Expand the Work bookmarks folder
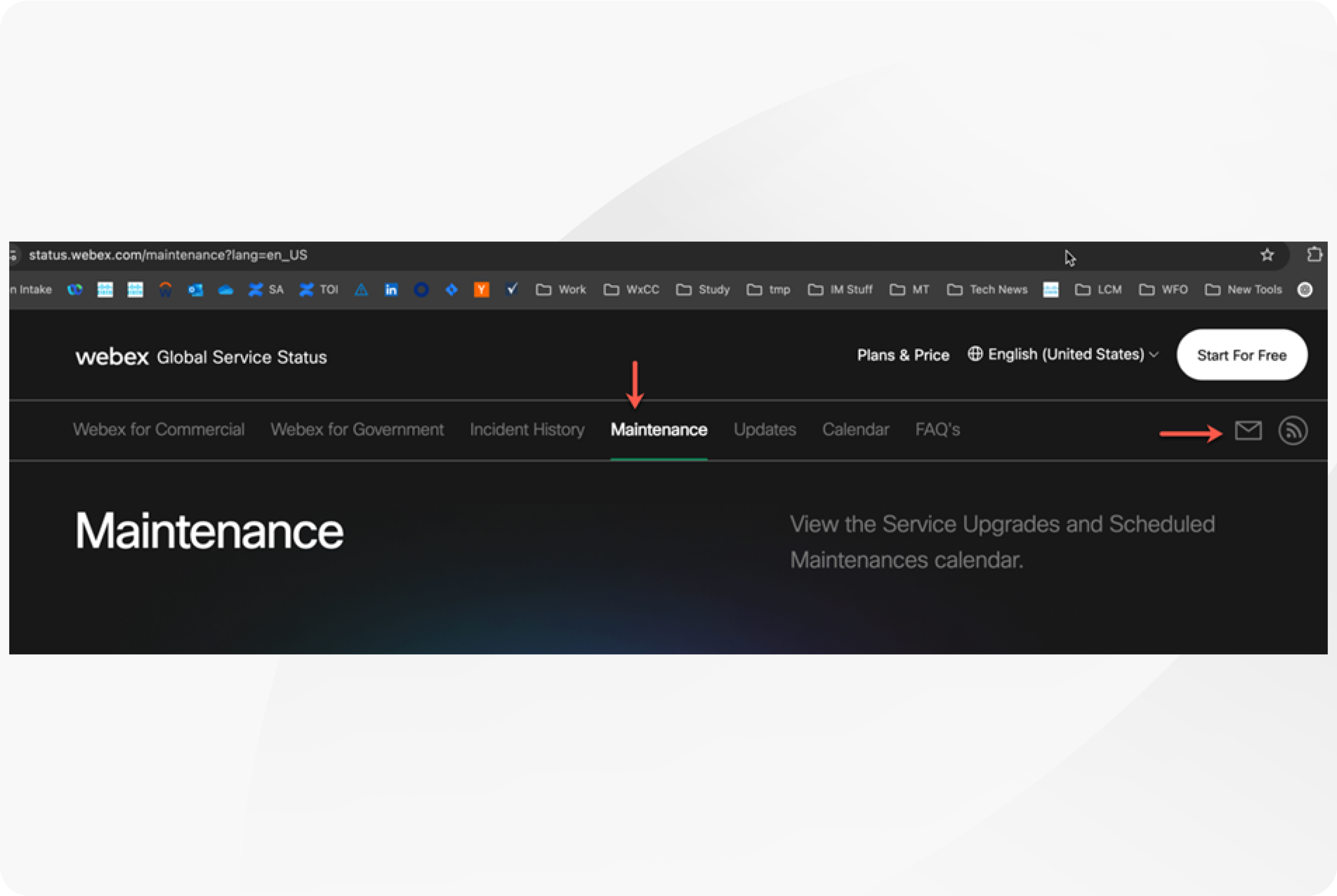This screenshot has width=1337, height=896. tap(561, 290)
